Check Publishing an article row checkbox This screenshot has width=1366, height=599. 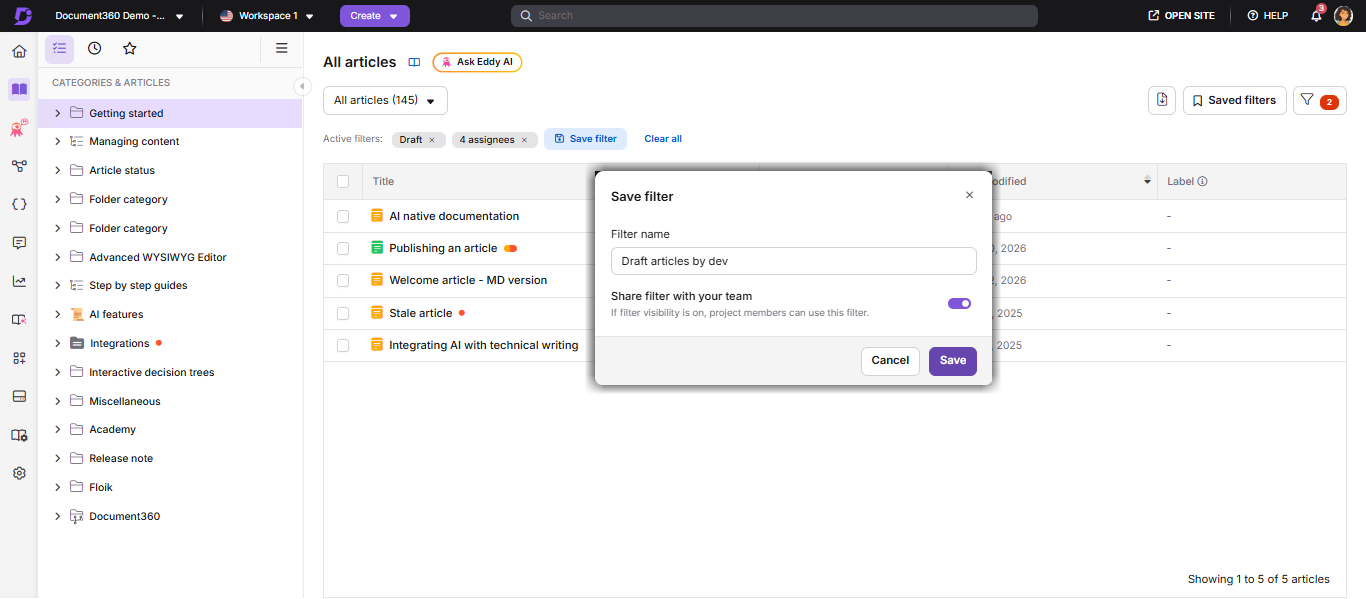(343, 248)
